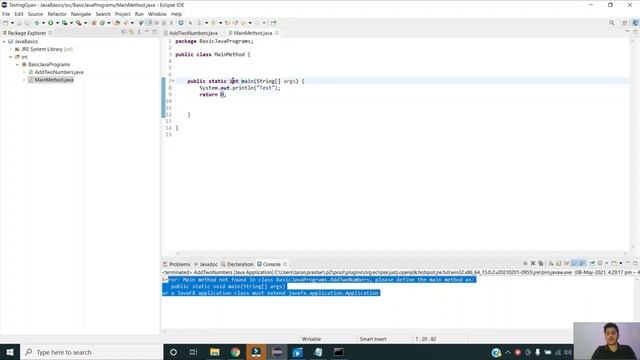
Task: Click Remove Launch icon in Console toolbar
Action: 533,263
